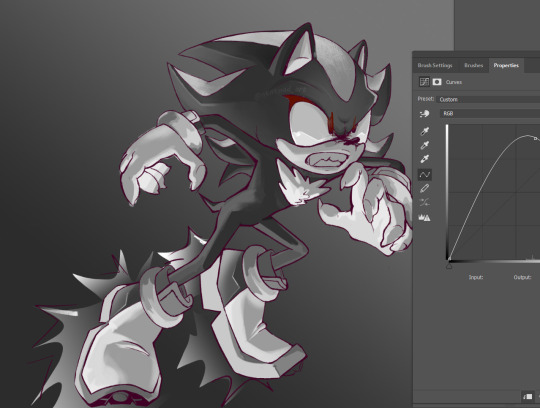The height and width of the screenshot is (408, 540).
Task: Select the black point eyedropper
Action: 425,131
